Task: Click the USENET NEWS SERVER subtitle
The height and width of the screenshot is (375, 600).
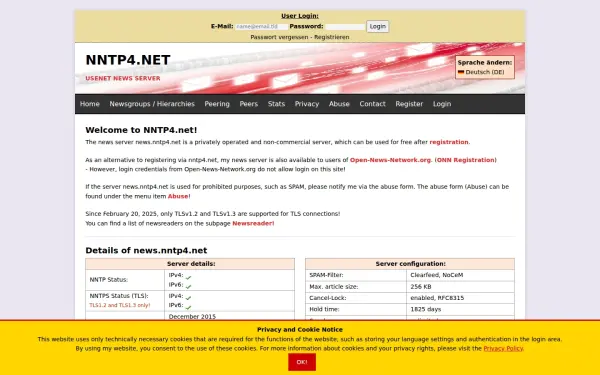Action: click(x=123, y=78)
